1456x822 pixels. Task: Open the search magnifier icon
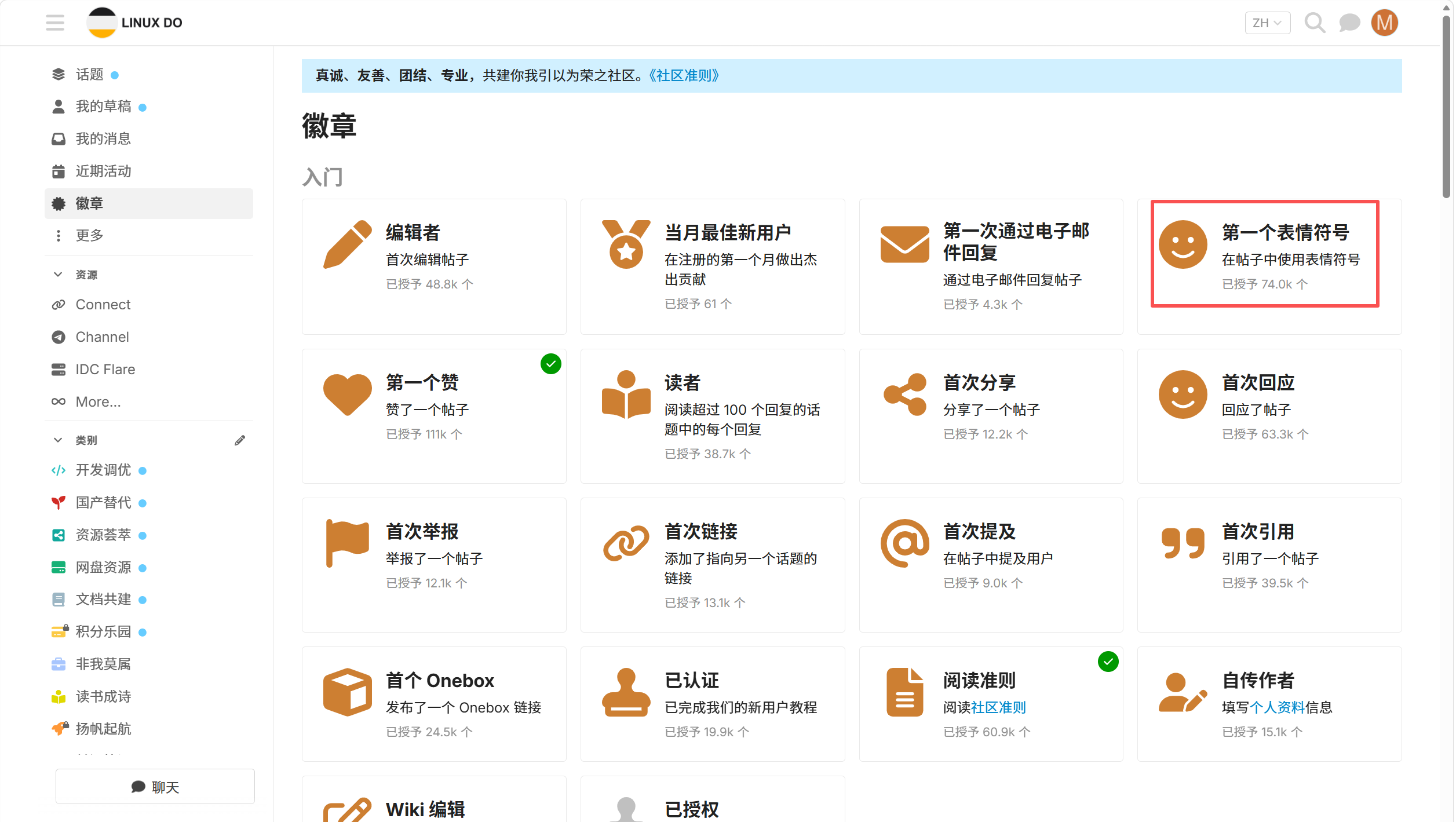tap(1315, 23)
